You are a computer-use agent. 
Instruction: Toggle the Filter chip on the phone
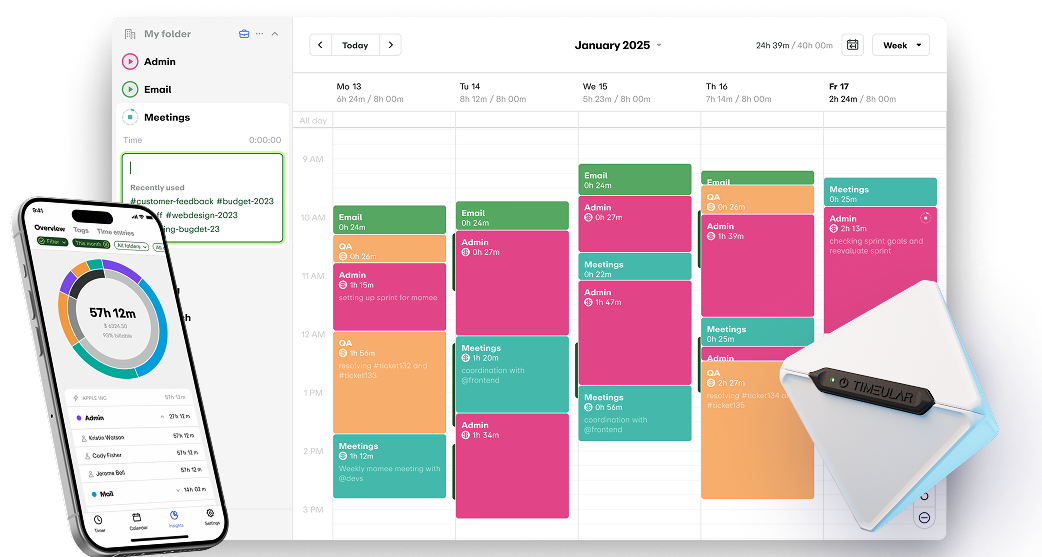(52, 241)
